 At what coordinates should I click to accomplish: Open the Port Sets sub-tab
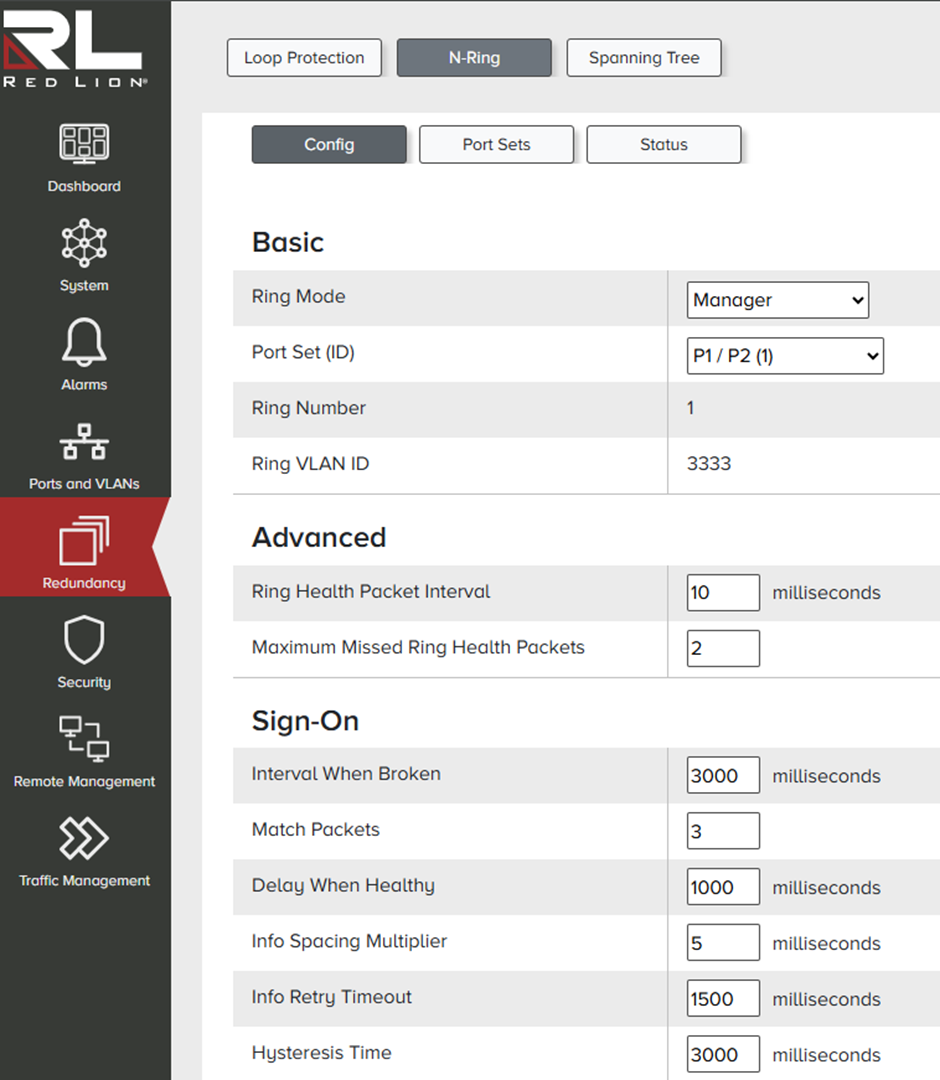click(x=496, y=145)
